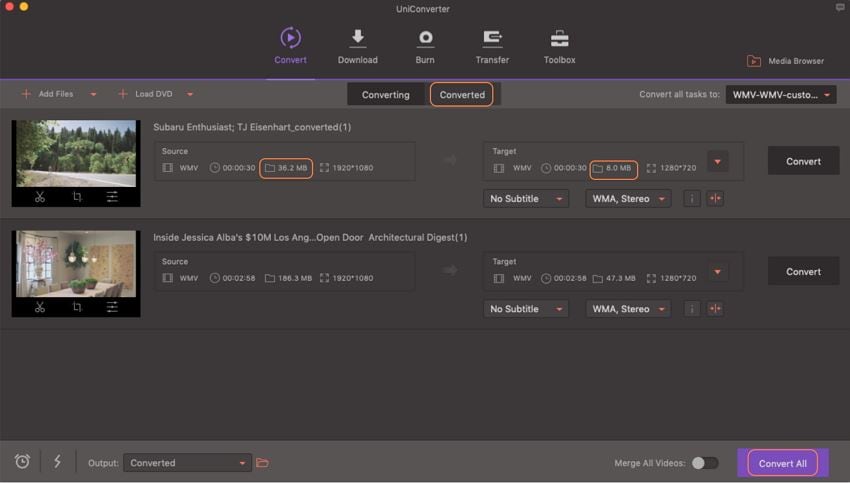Screen dimensions: 850x483
Task: Open the Convert section
Action: point(290,46)
